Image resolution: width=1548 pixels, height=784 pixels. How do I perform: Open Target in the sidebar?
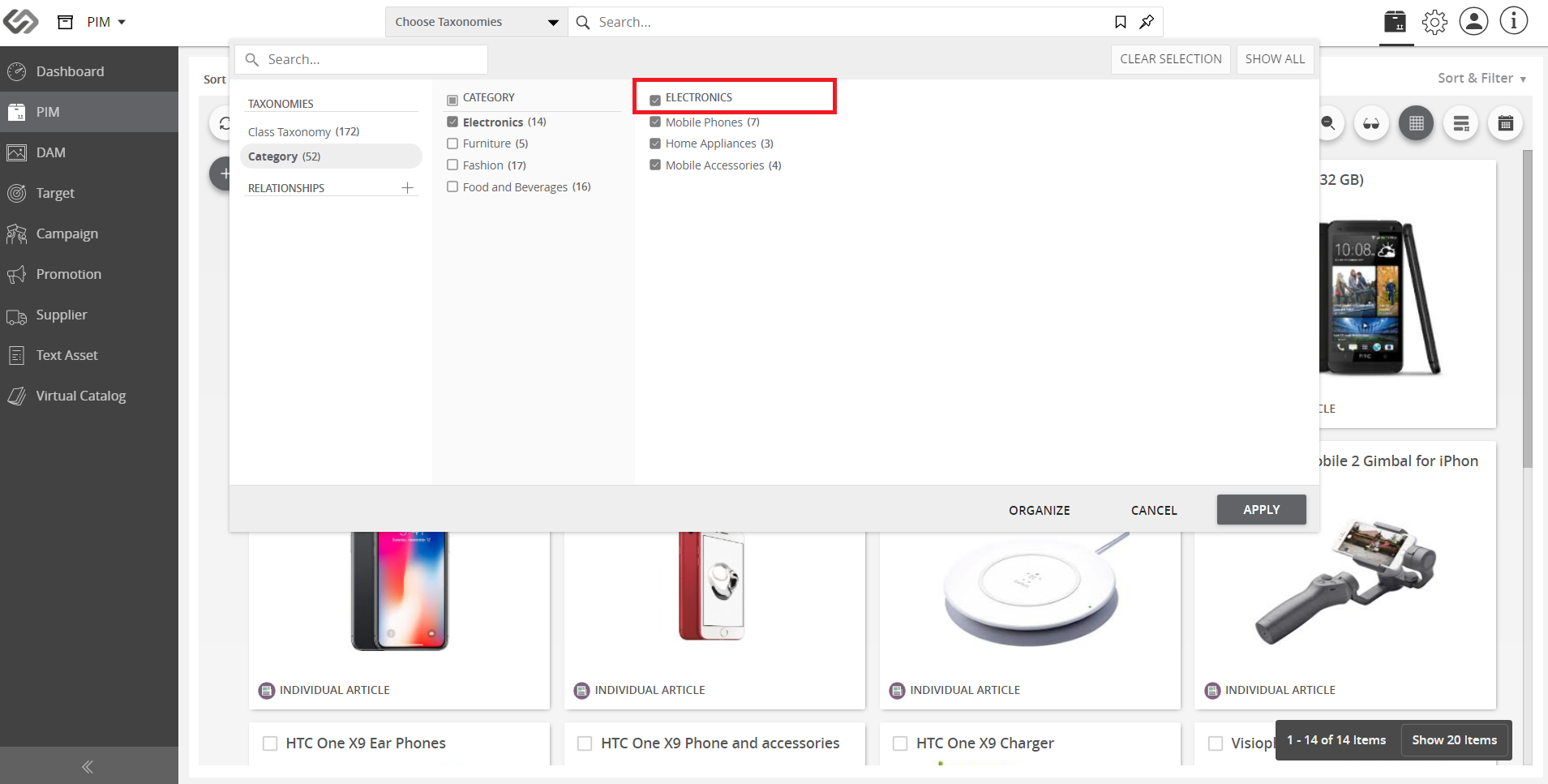pyautogui.click(x=89, y=193)
